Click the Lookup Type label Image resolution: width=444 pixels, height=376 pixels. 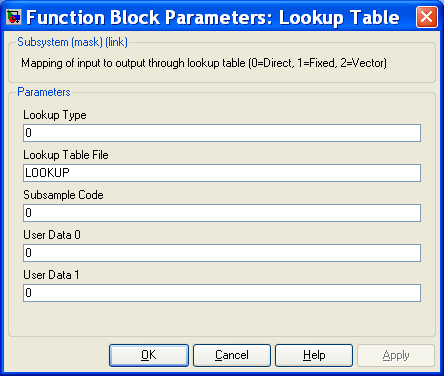click(x=55, y=115)
